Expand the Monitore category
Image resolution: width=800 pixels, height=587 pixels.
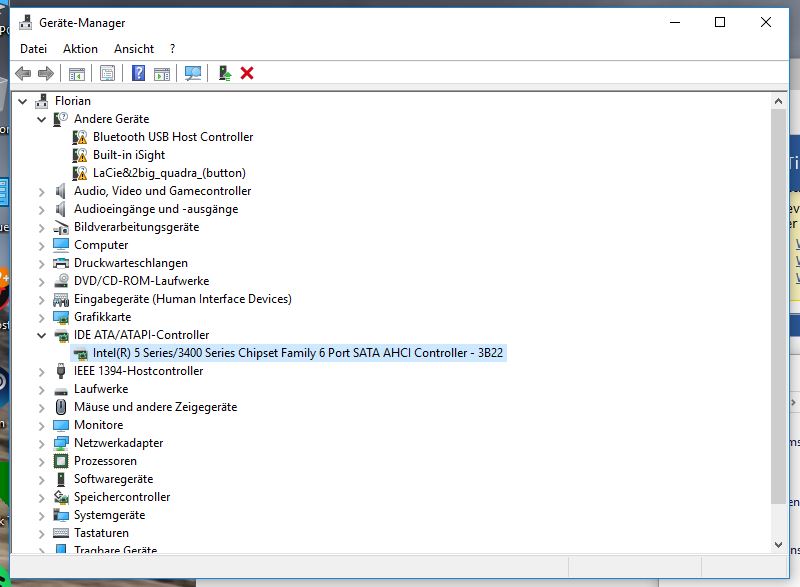click(x=41, y=426)
